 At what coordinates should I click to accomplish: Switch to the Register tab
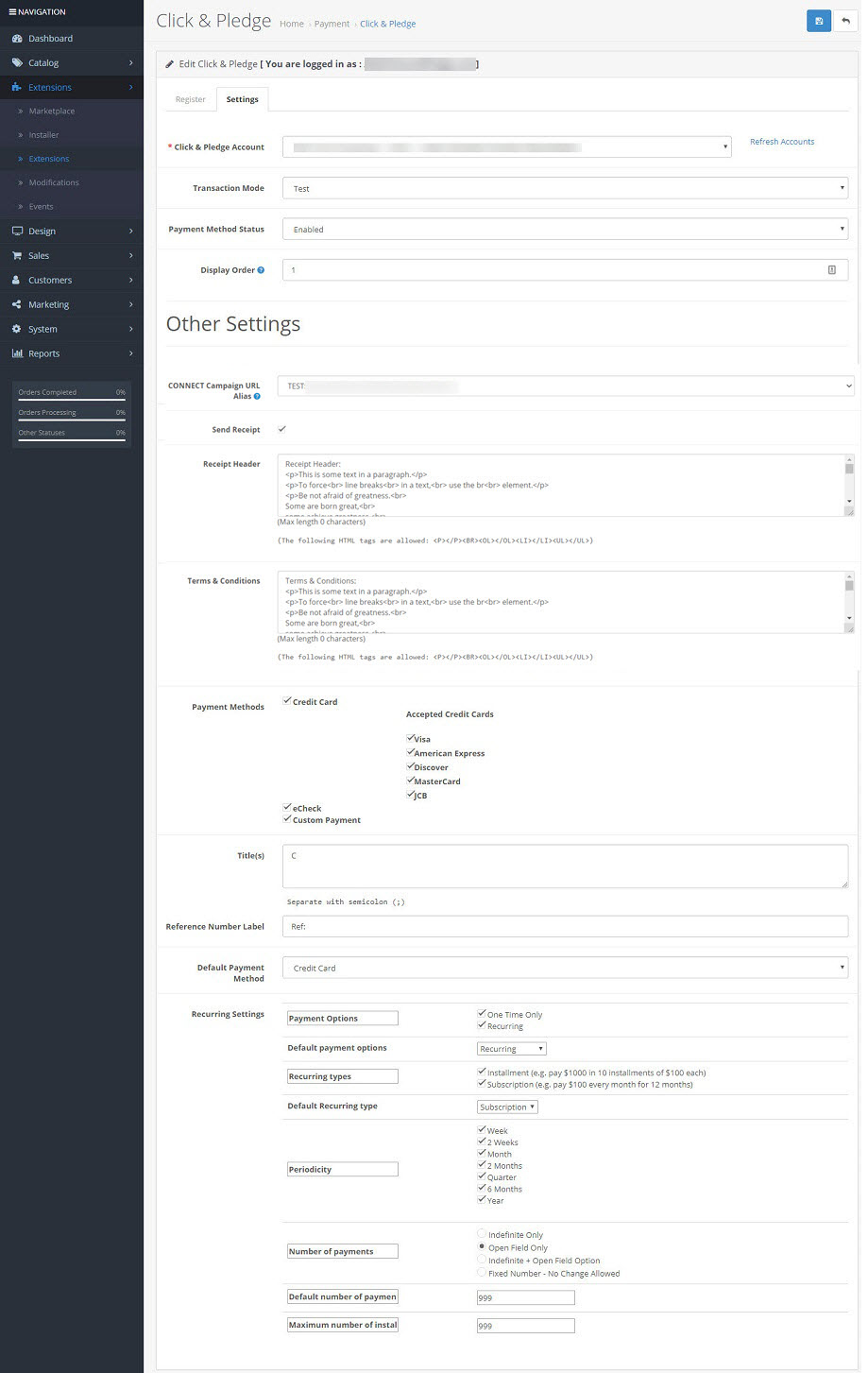coord(191,99)
